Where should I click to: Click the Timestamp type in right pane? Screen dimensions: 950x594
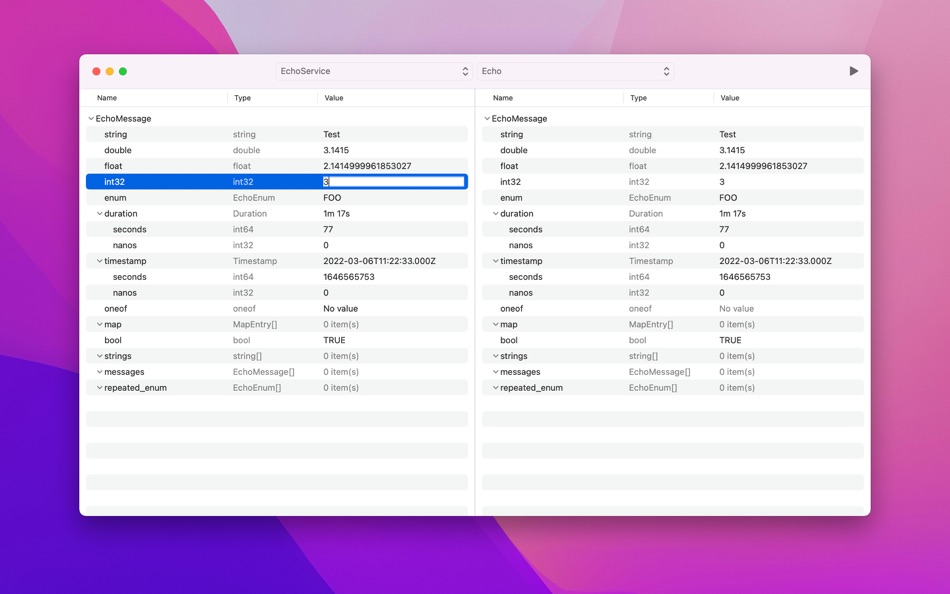coord(651,261)
